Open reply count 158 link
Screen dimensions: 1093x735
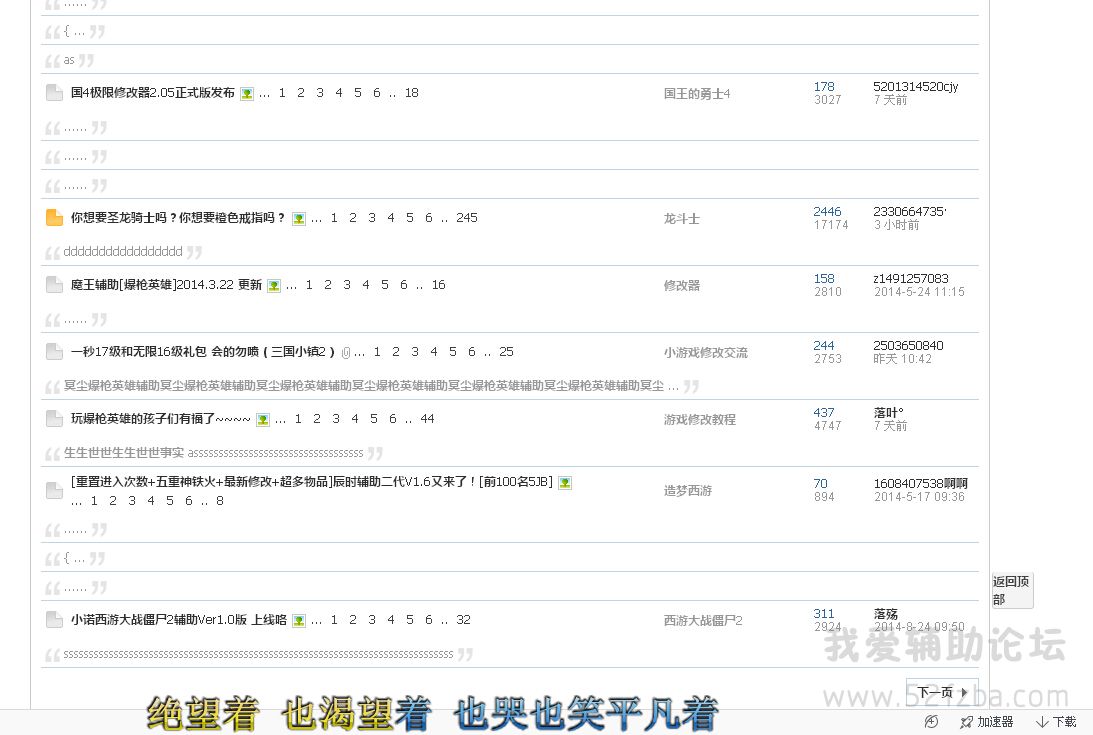coord(824,278)
